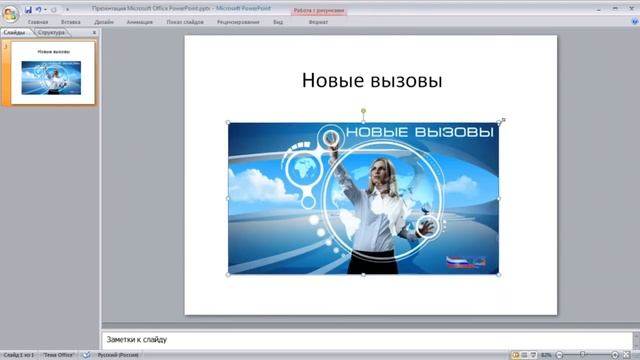Zoom in with the plus button
Image resolution: width=640 pixels, height=360 pixels.
tap(615, 355)
